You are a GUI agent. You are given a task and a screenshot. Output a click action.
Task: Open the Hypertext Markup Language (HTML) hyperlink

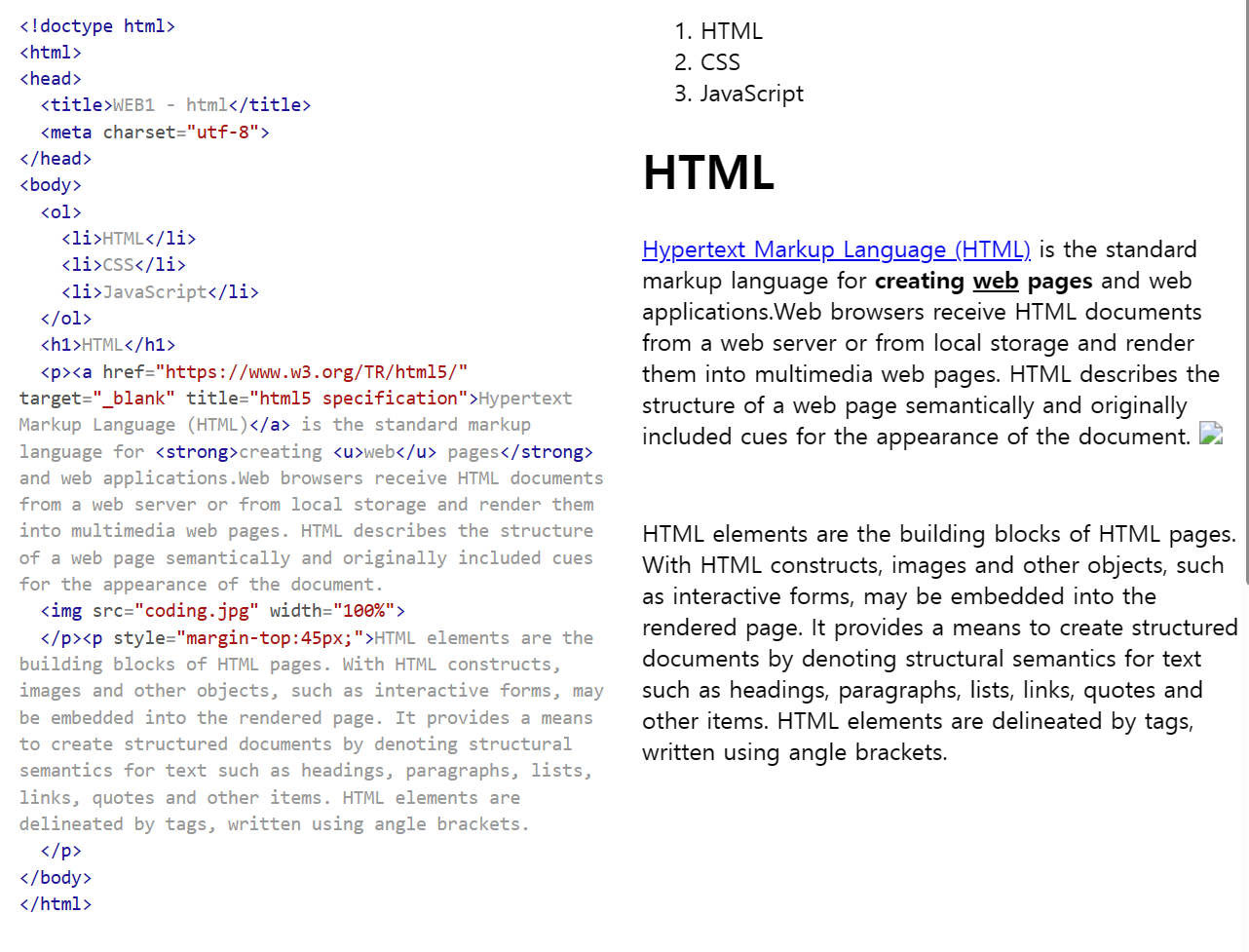[x=836, y=249]
